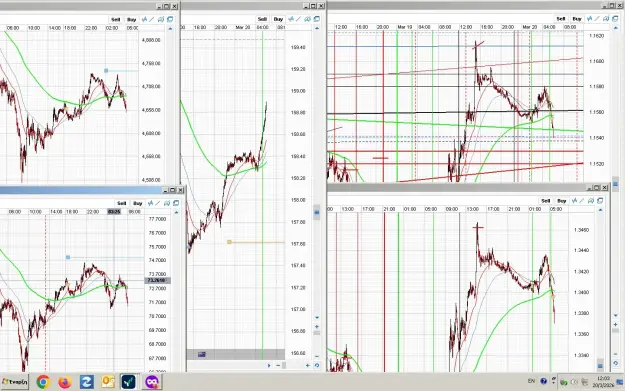Screen dimensions: 625x391
Task: Open the Start button on the taskbar
Action: click(x=14, y=382)
